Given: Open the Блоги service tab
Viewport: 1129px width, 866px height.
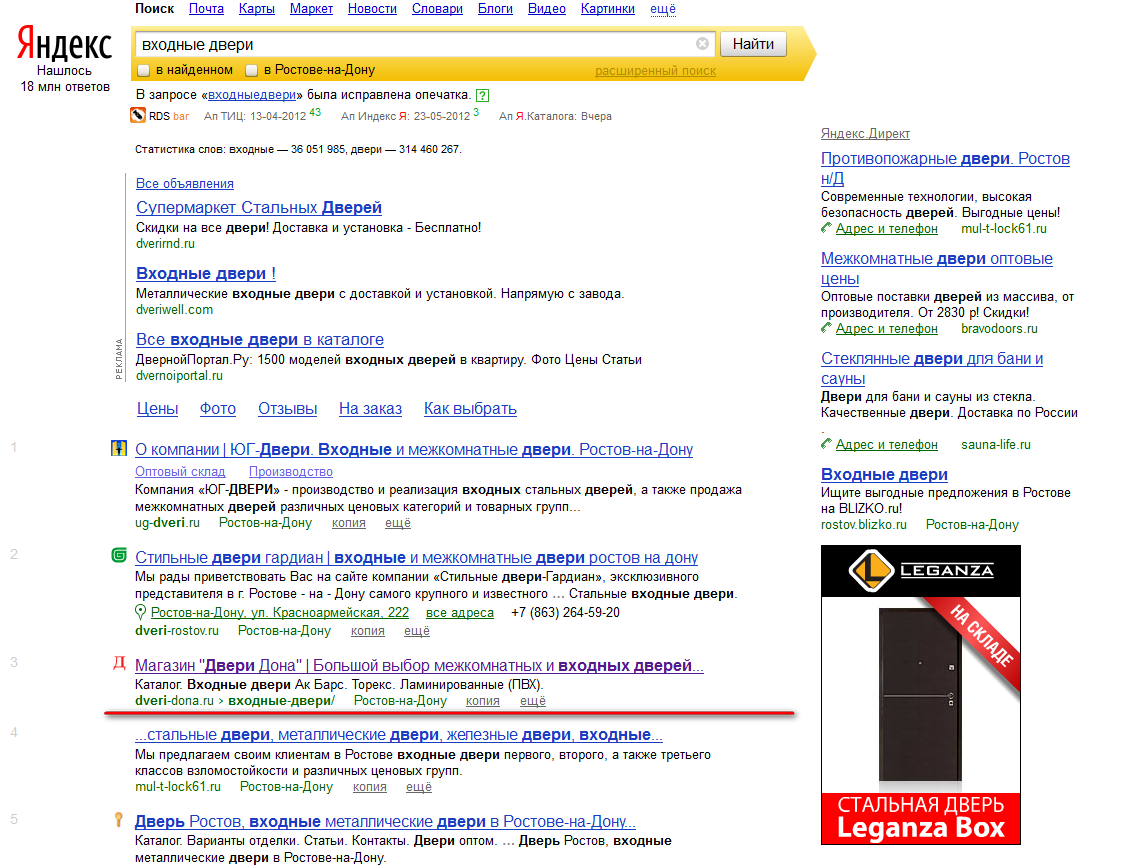Looking at the screenshot, I should tap(495, 9).
